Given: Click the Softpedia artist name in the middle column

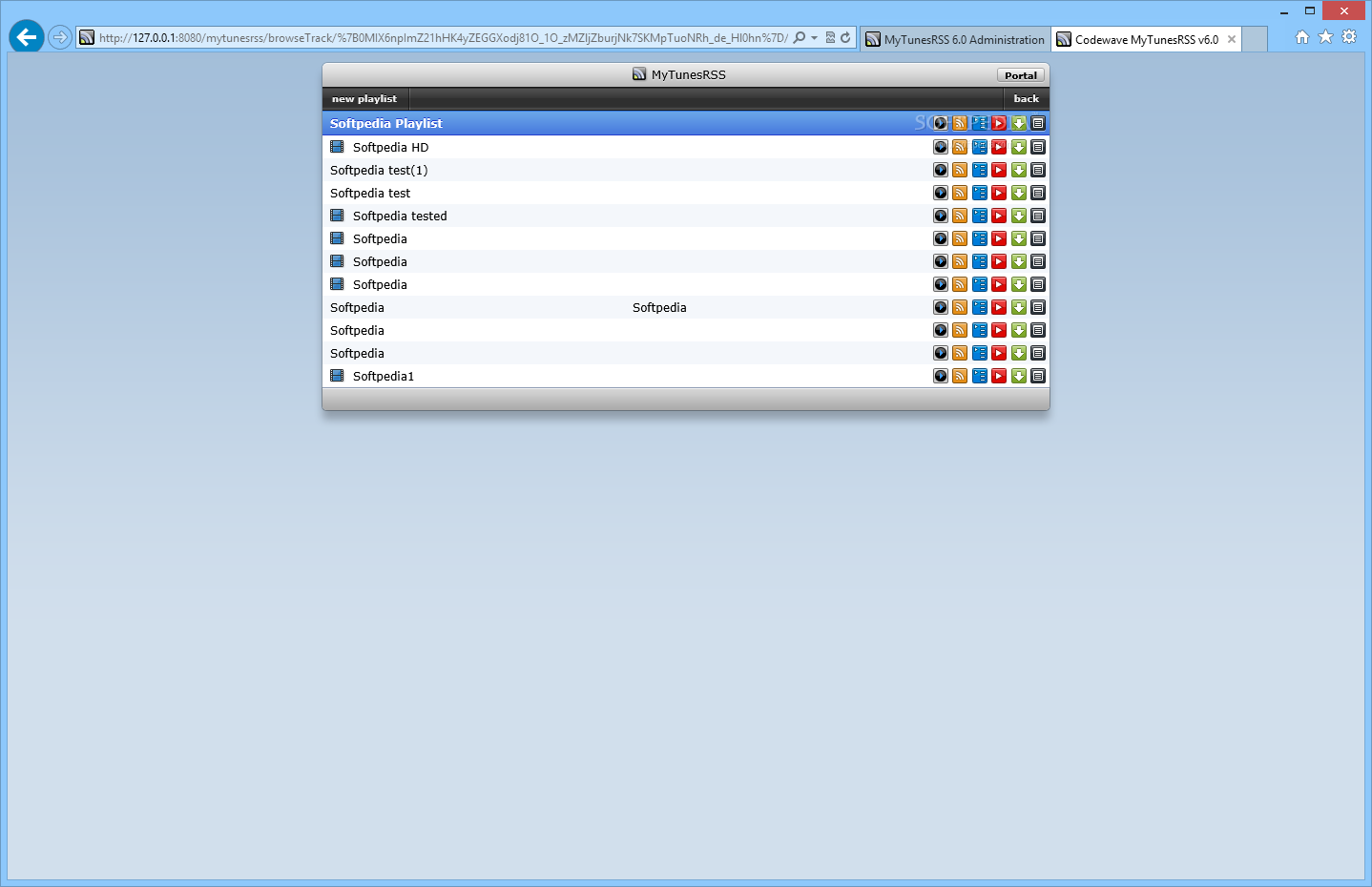Looking at the screenshot, I should coord(659,307).
